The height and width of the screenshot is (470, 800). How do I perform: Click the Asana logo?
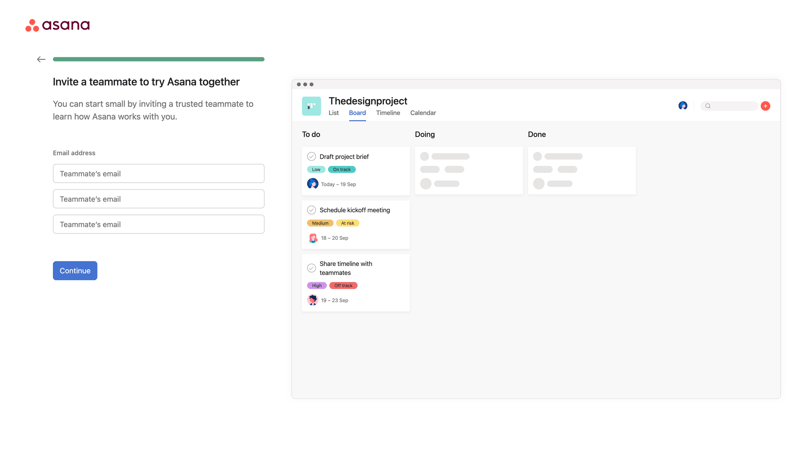pyautogui.click(x=58, y=25)
